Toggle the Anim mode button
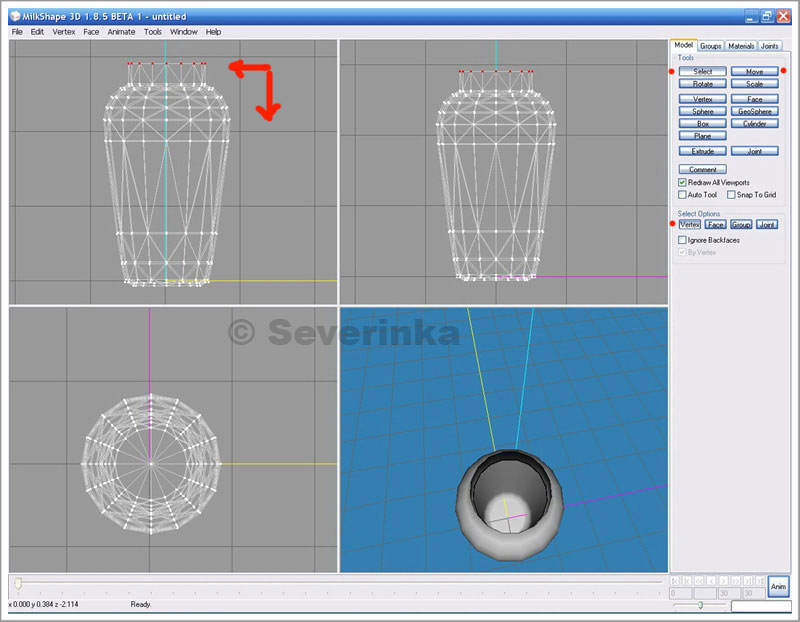Image resolution: width=800 pixels, height=622 pixels. point(778,587)
